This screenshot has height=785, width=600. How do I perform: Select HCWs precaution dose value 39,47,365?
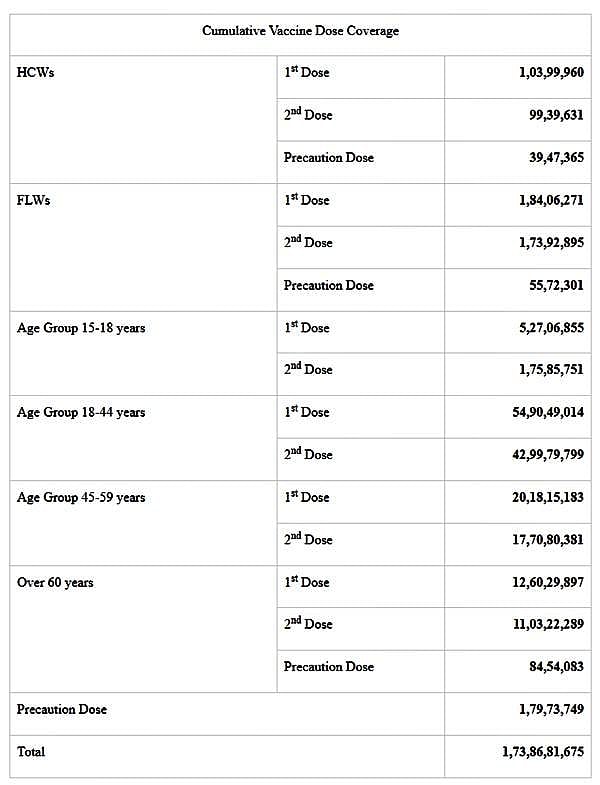point(555,158)
